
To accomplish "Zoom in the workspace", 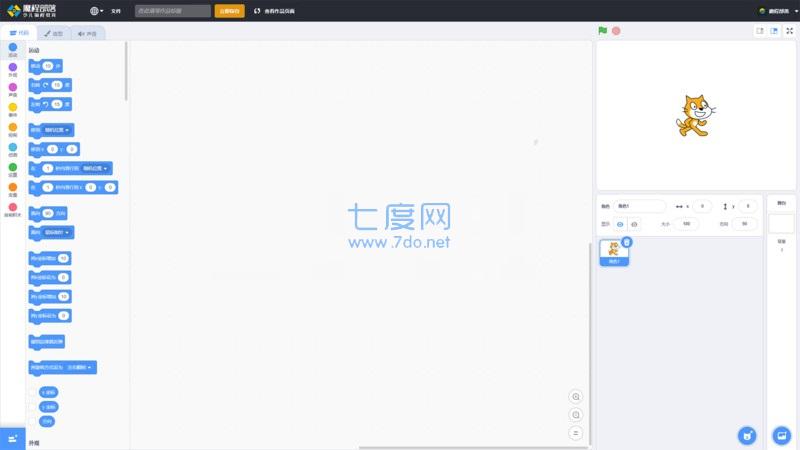I will (x=576, y=397).
